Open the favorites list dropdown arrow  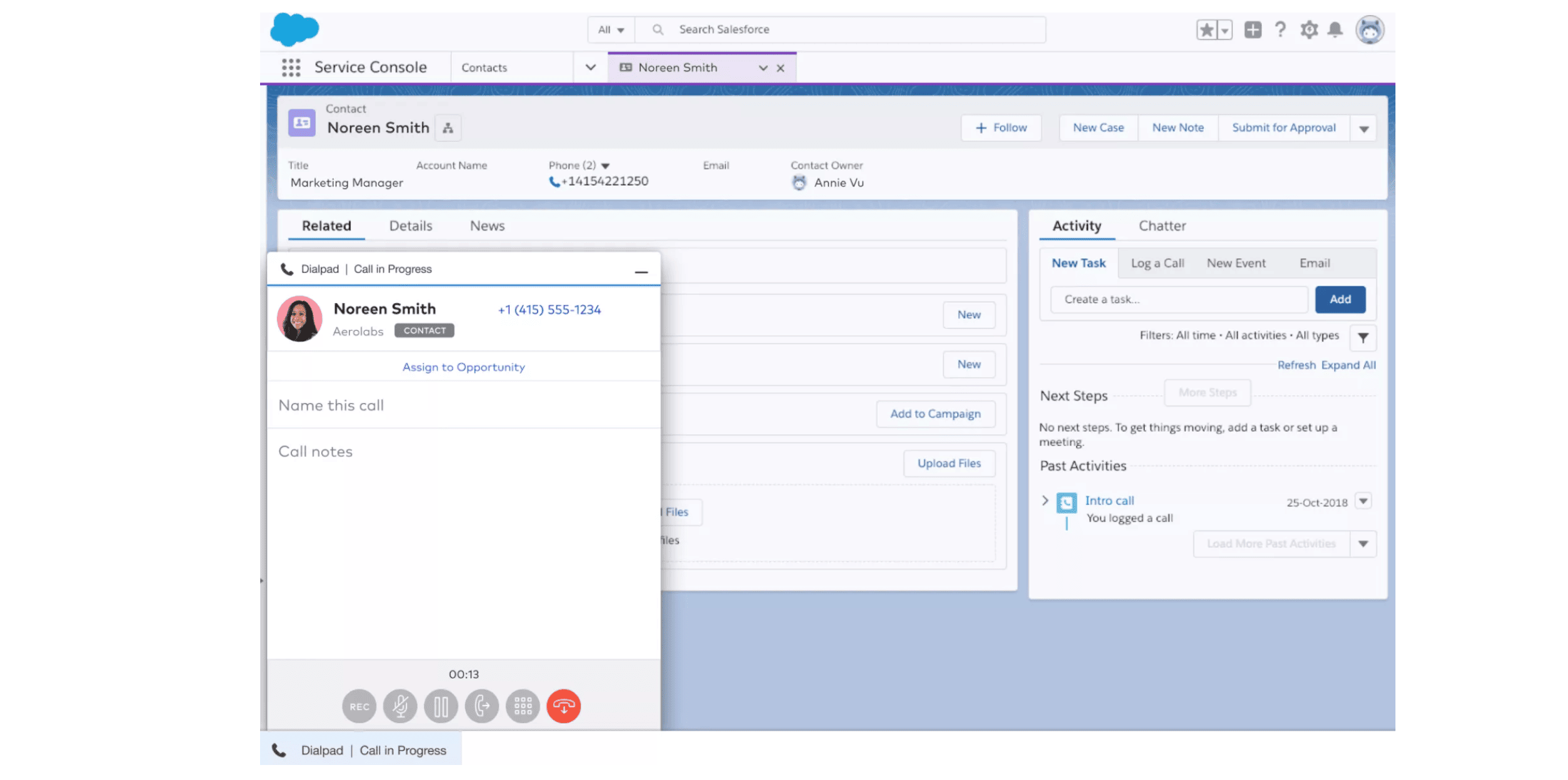pos(1225,30)
